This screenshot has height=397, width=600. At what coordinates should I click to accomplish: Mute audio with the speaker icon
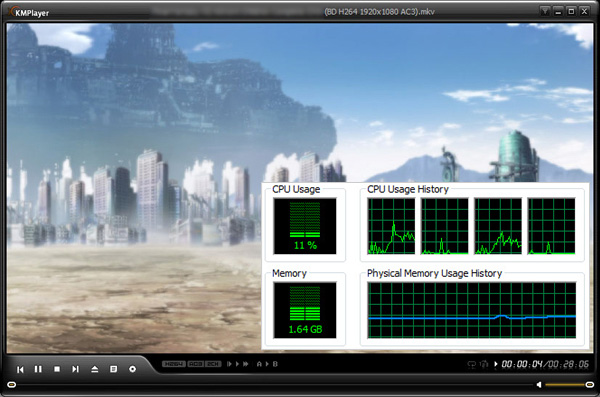pyautogui.click(x=539, y=384)
